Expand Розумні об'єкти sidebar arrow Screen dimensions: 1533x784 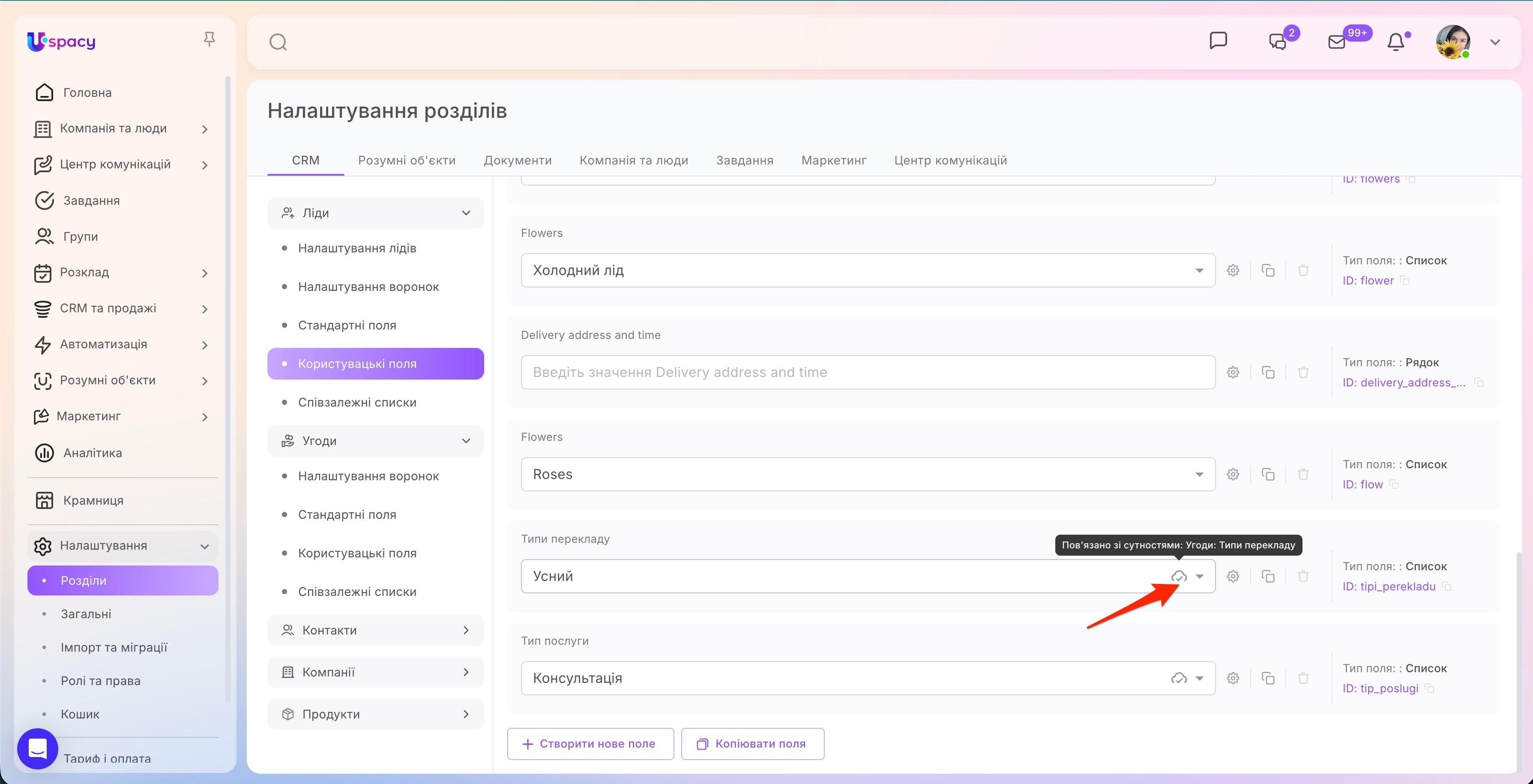coord(205,381)
